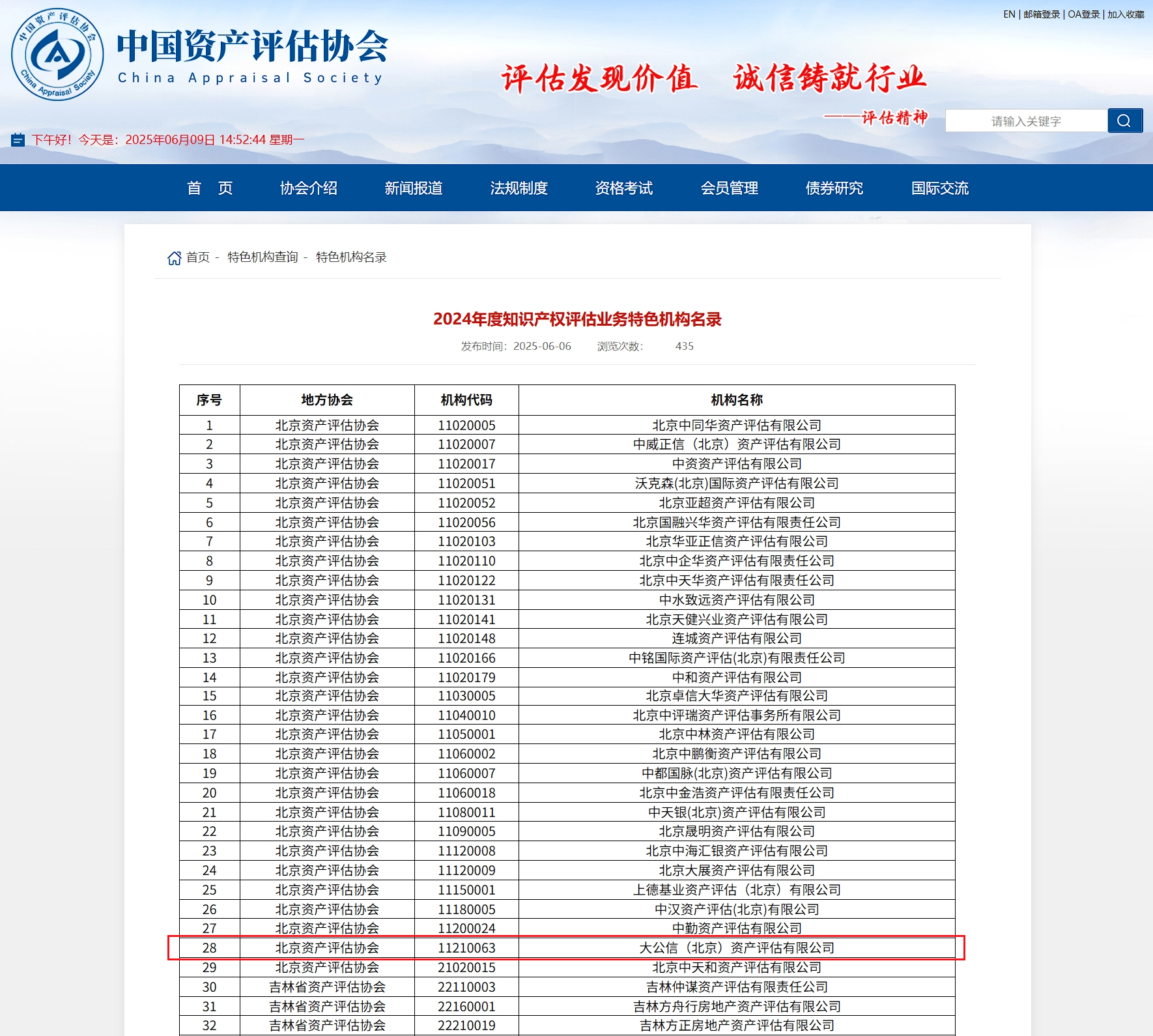Click the home icon in breadcrumb
The height and width of the screenshot is (1036, 1153).
point(174,258)
